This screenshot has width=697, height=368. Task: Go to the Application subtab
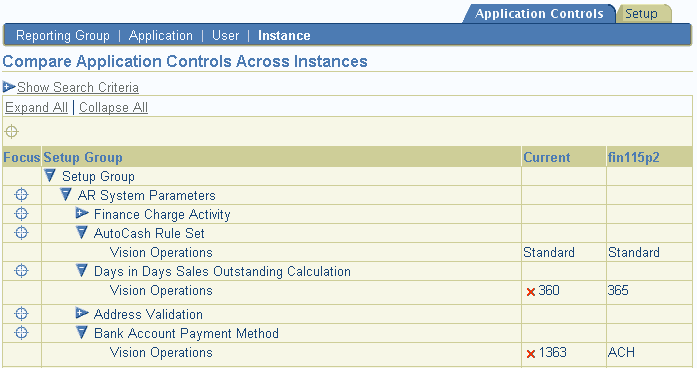tap(161, 36)
